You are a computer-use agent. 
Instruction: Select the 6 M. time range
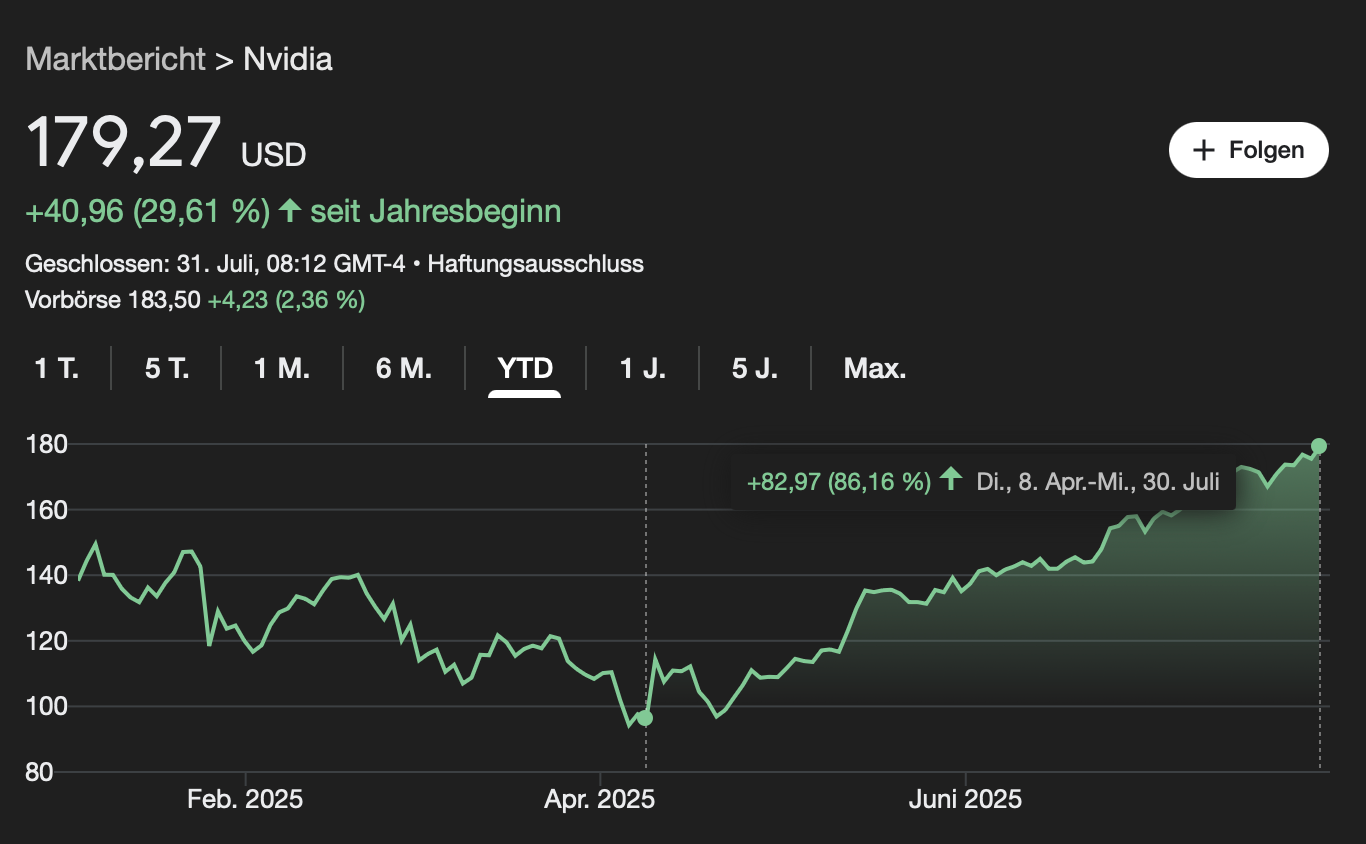404,369
